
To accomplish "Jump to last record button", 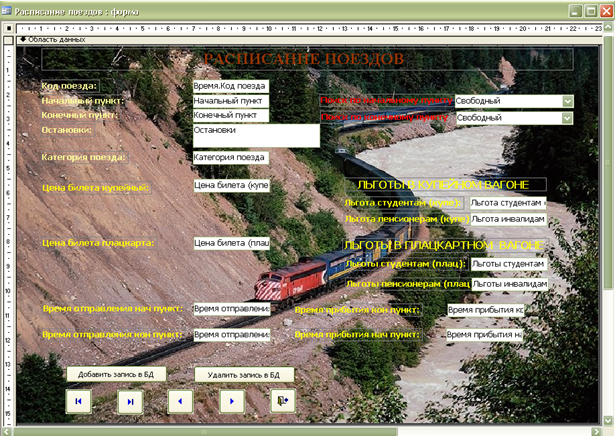I will [130, 401].
